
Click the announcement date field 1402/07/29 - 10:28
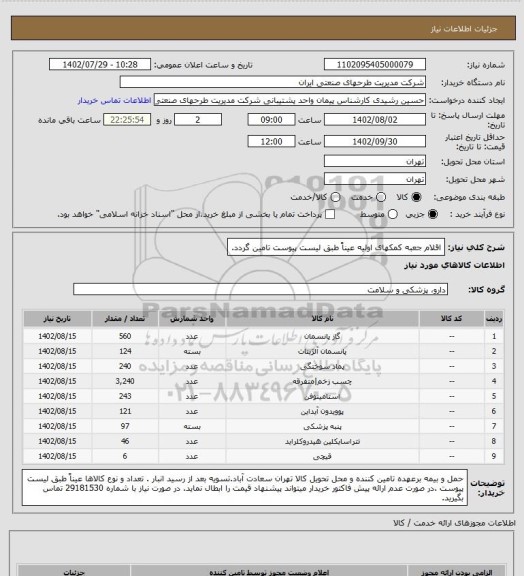coord(100,65)
